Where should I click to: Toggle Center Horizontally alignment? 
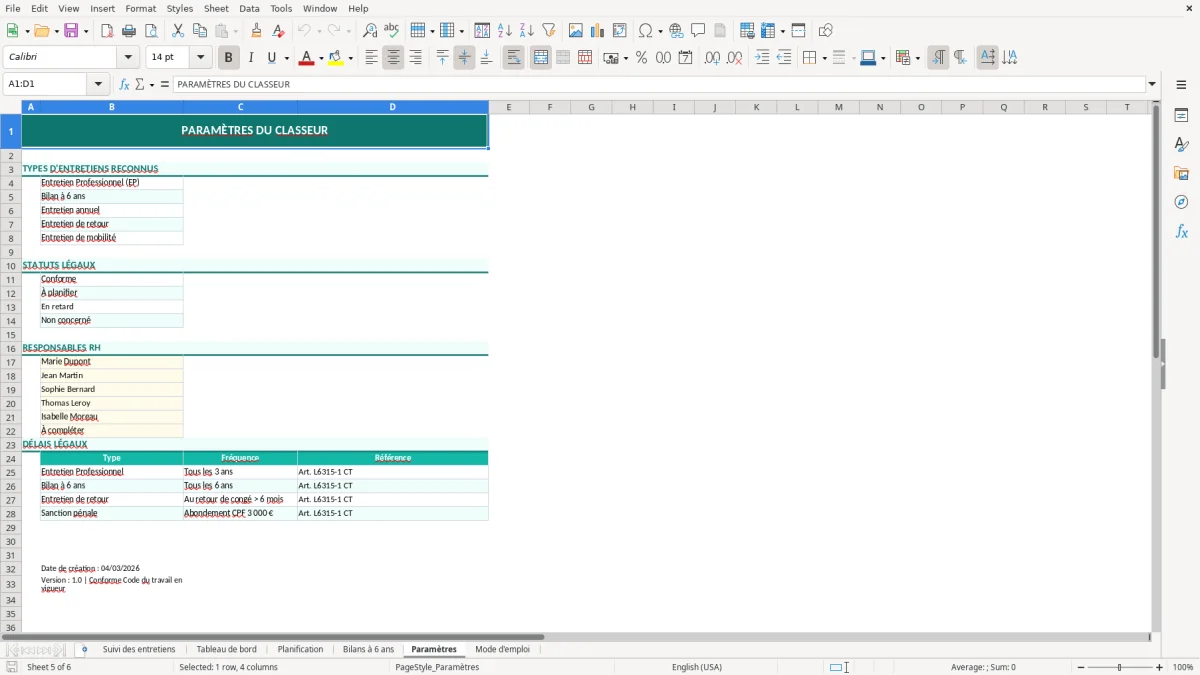tap(393, 58)
